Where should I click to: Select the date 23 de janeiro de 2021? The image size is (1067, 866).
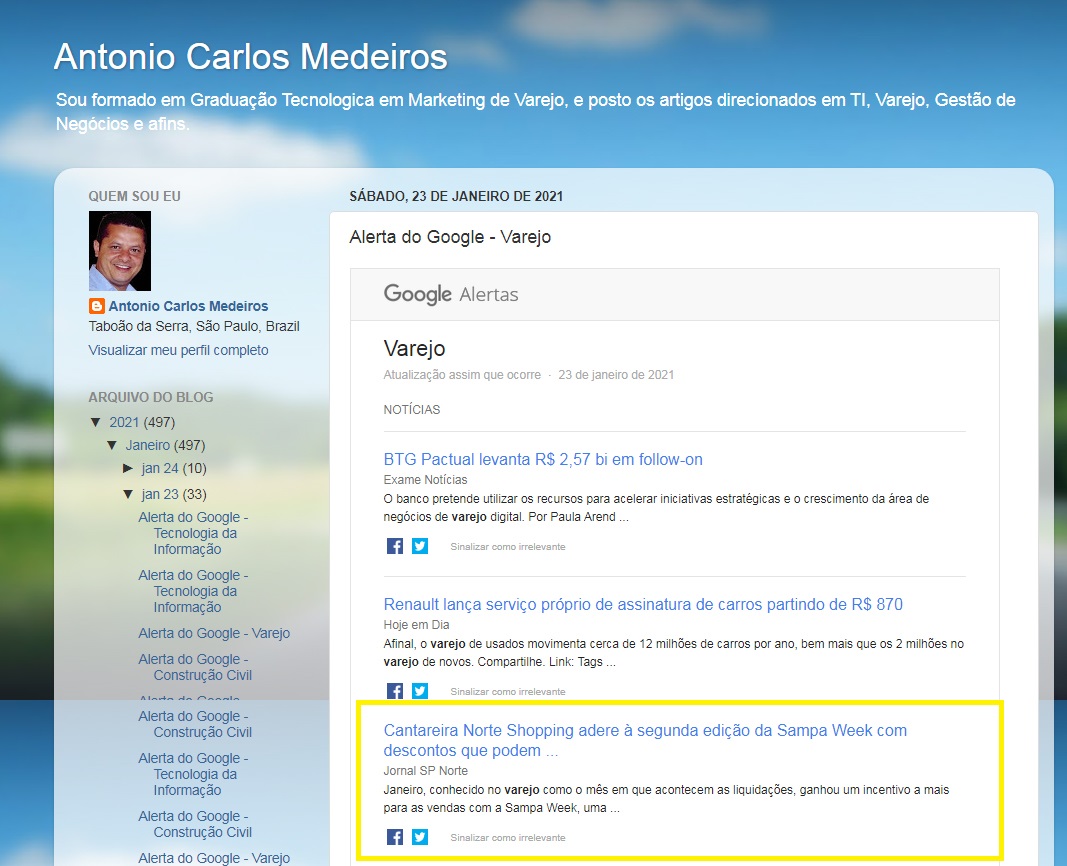616,375
